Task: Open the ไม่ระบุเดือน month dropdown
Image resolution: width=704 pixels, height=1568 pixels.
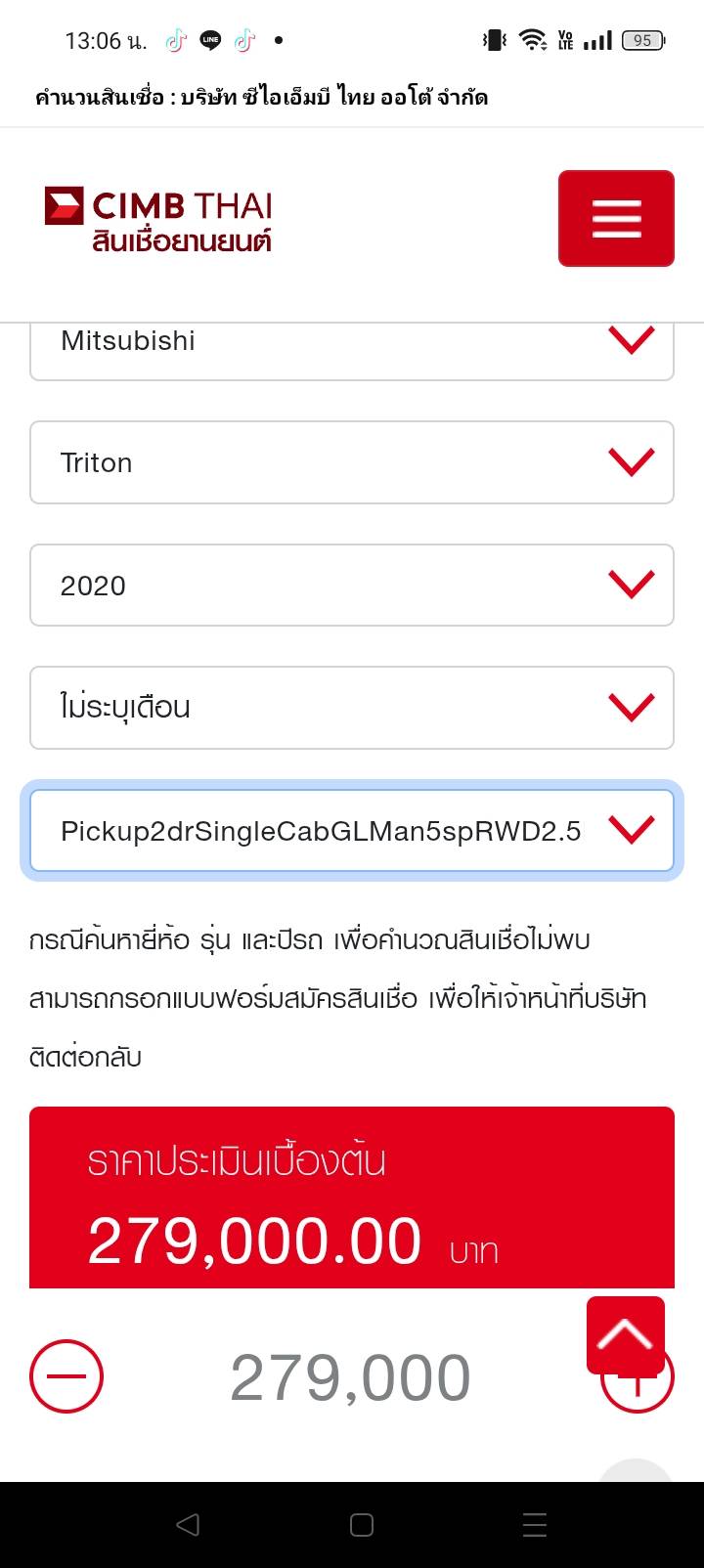Action: tap(352, 708)
